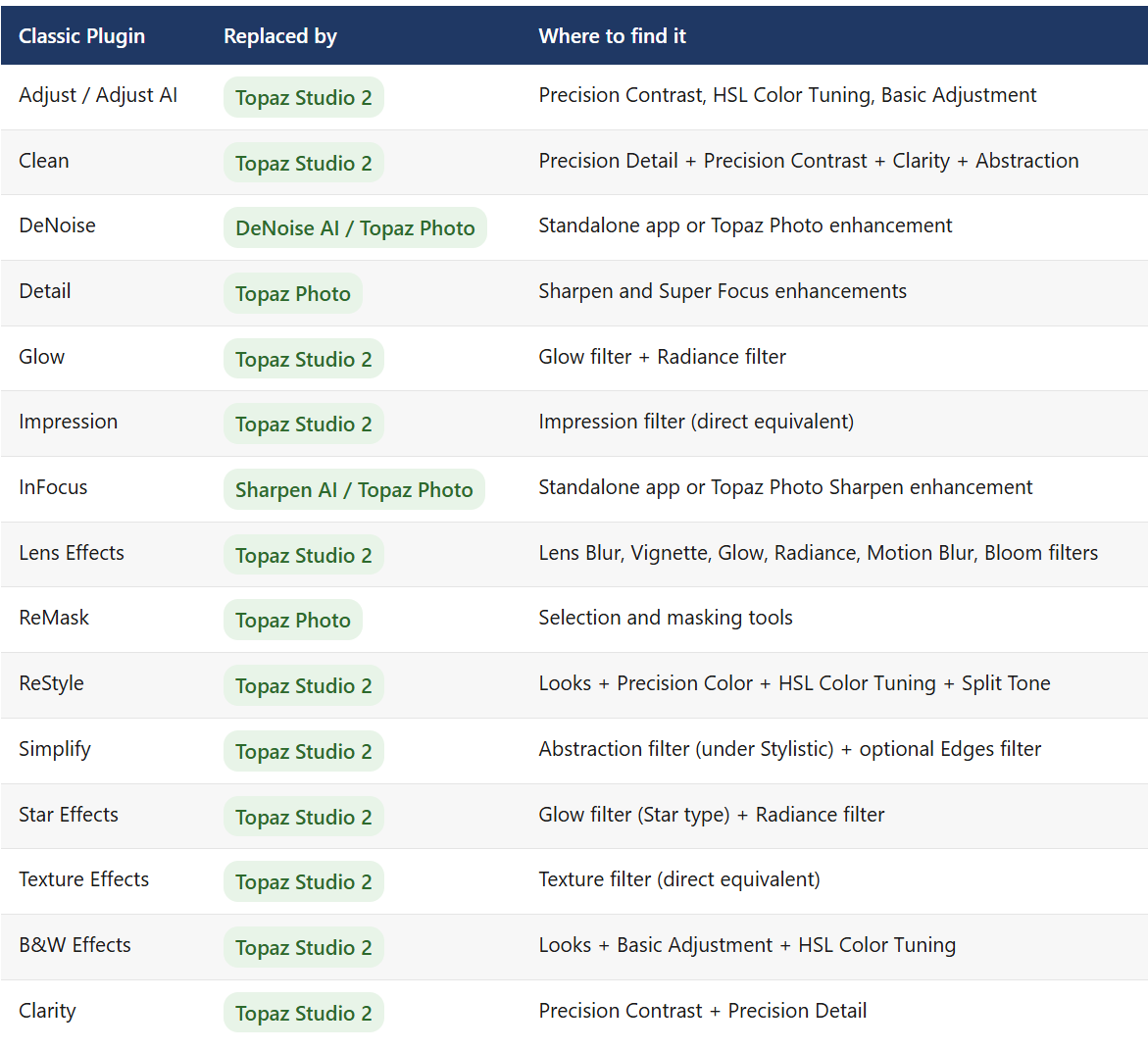Viewport: 1148px width, 1050px height.
Task: Click Topaz Studio 2 badge in Star Effects row
Action: [303, 817]
